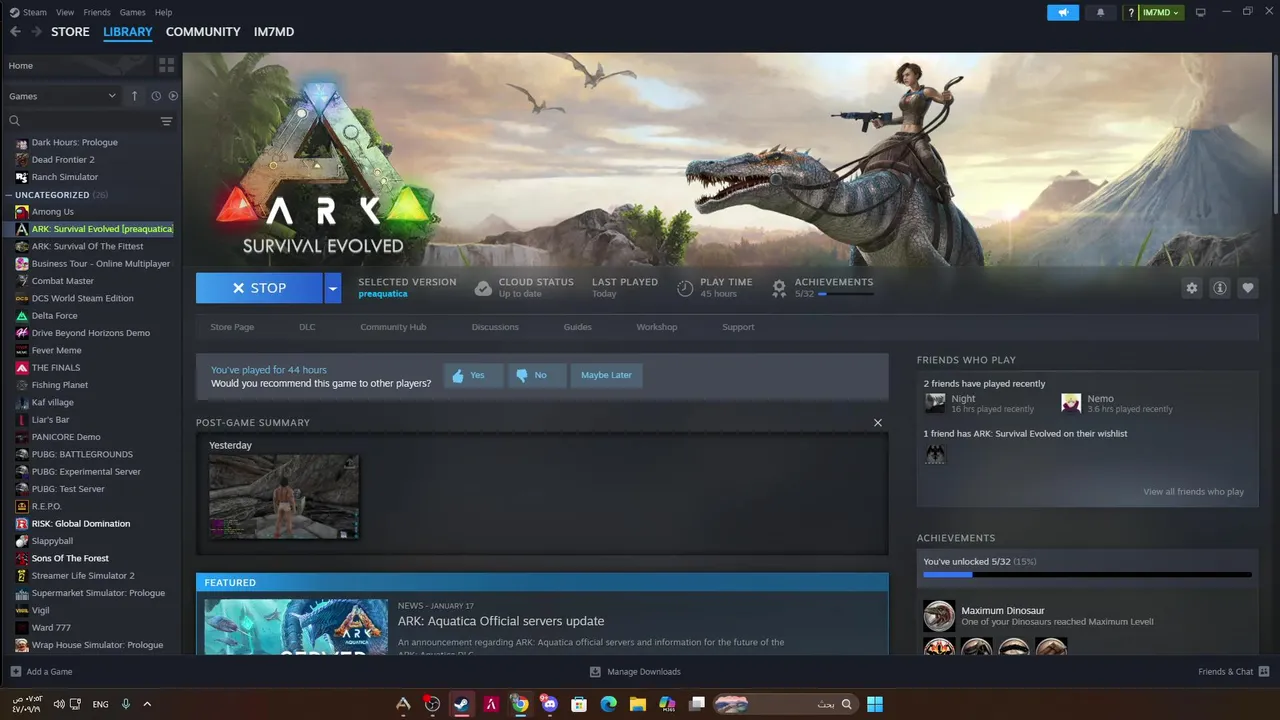Screen dimensions: 1280x720
Task: Click the sort ascending arrow in library sidebar
Action: point(134,96)
